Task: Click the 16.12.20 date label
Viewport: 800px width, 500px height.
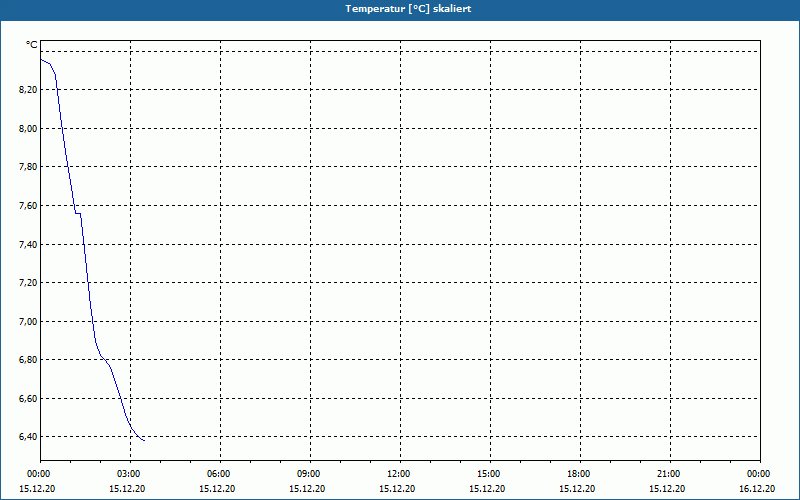Action: 757,488
